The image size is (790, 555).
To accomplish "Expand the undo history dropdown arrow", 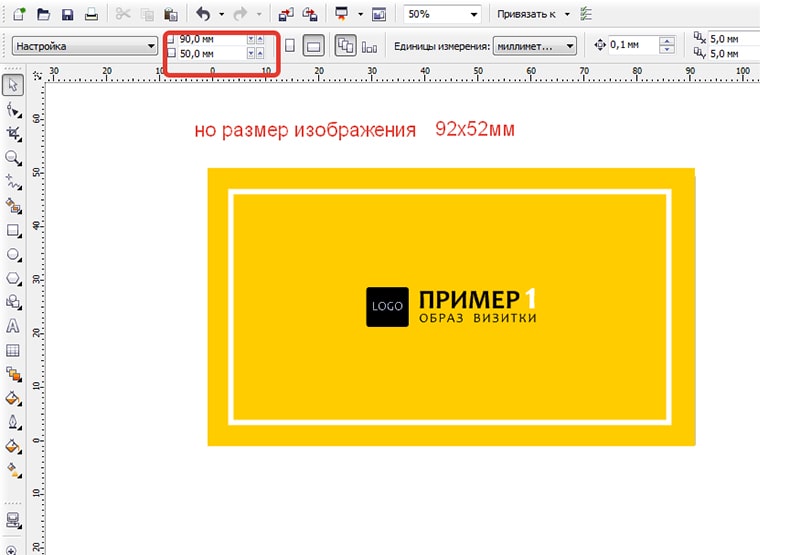I will pyautogui.click(x=221, y=14).
